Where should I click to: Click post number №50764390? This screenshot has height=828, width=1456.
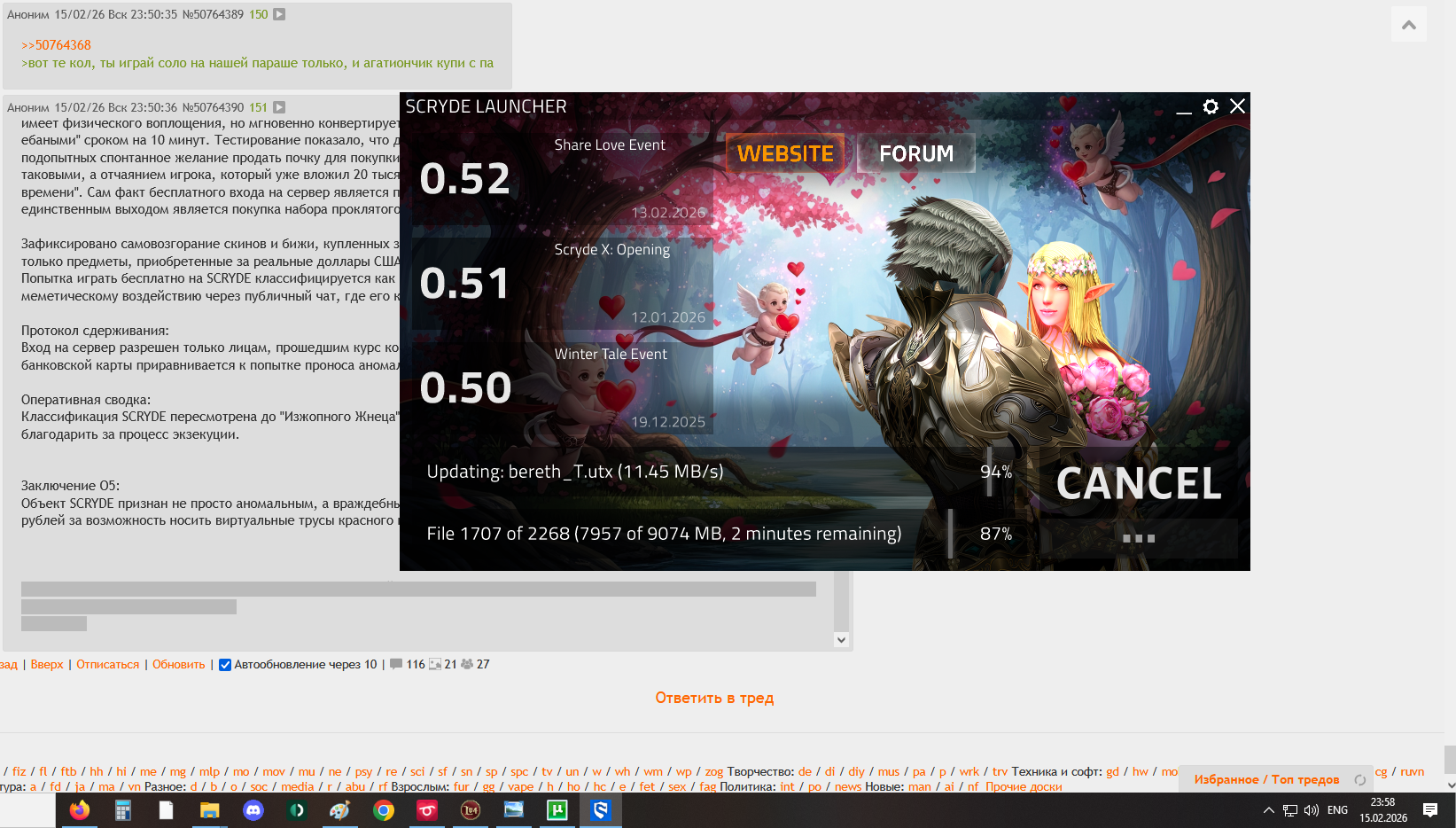point(213,107)
